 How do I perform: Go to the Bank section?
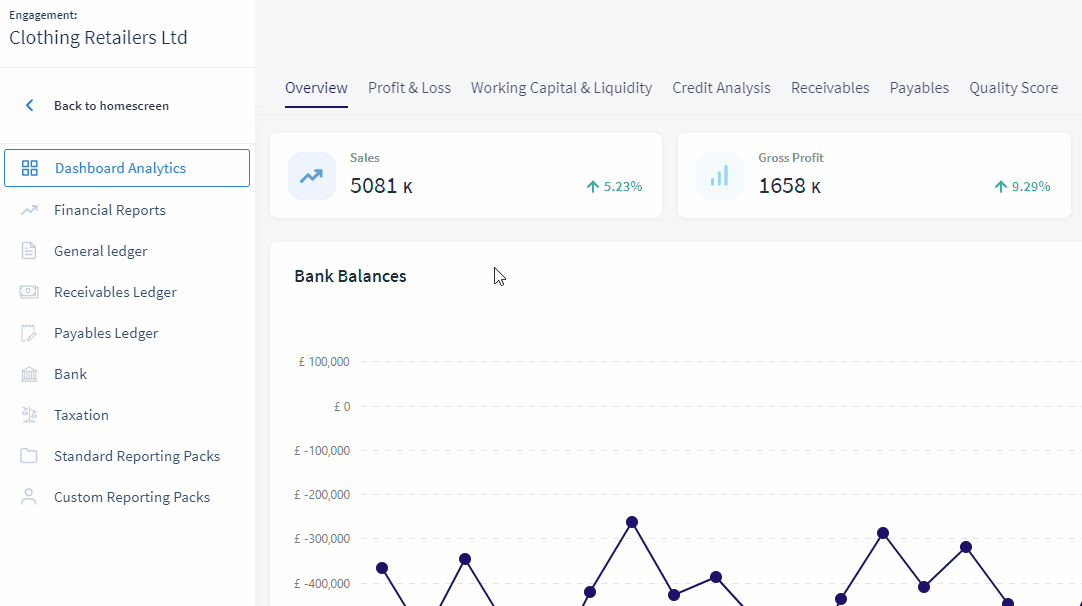coord(70,374)
